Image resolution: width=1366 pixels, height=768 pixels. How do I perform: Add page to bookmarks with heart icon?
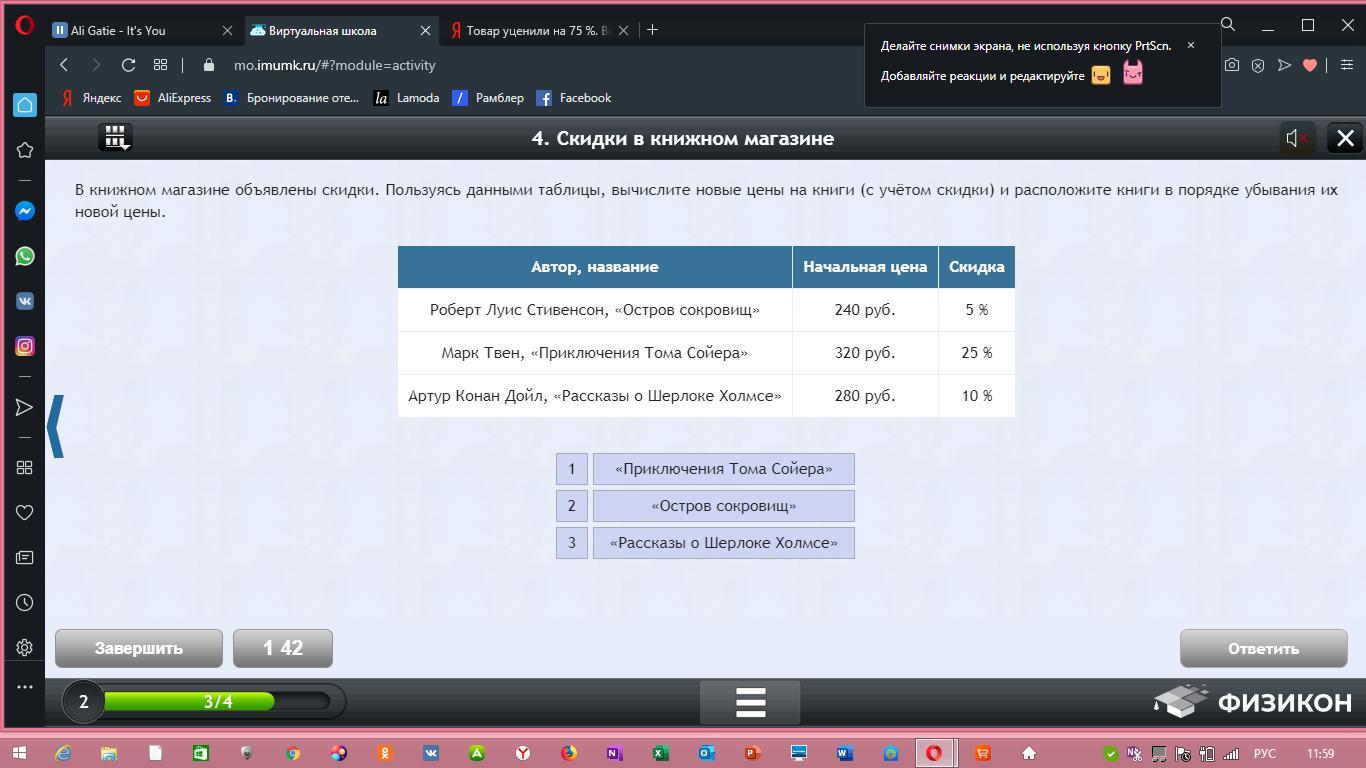[x=1310, y=65]
